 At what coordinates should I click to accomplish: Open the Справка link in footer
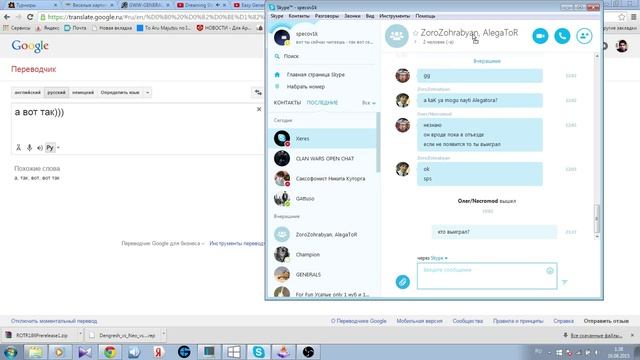point(564,321)
